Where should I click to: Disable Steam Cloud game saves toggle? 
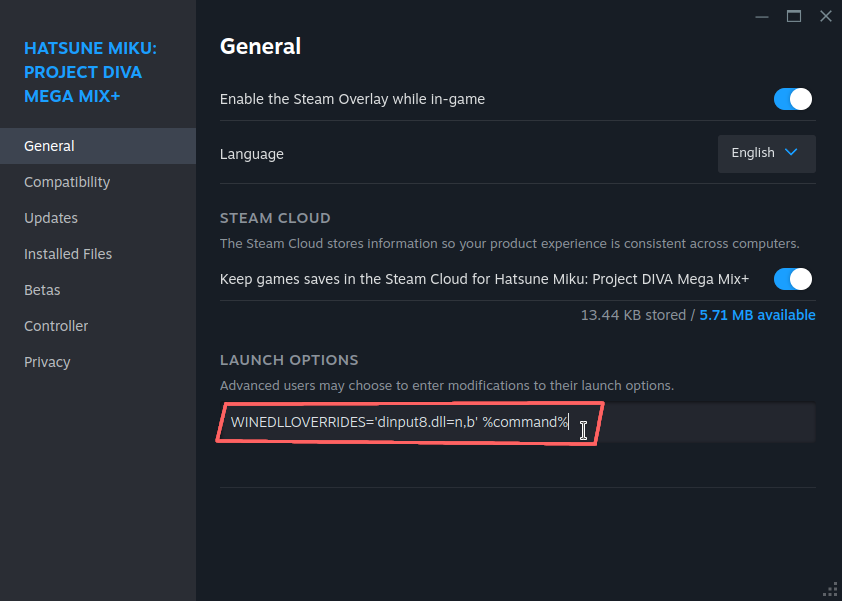click(x=792, y=279)
